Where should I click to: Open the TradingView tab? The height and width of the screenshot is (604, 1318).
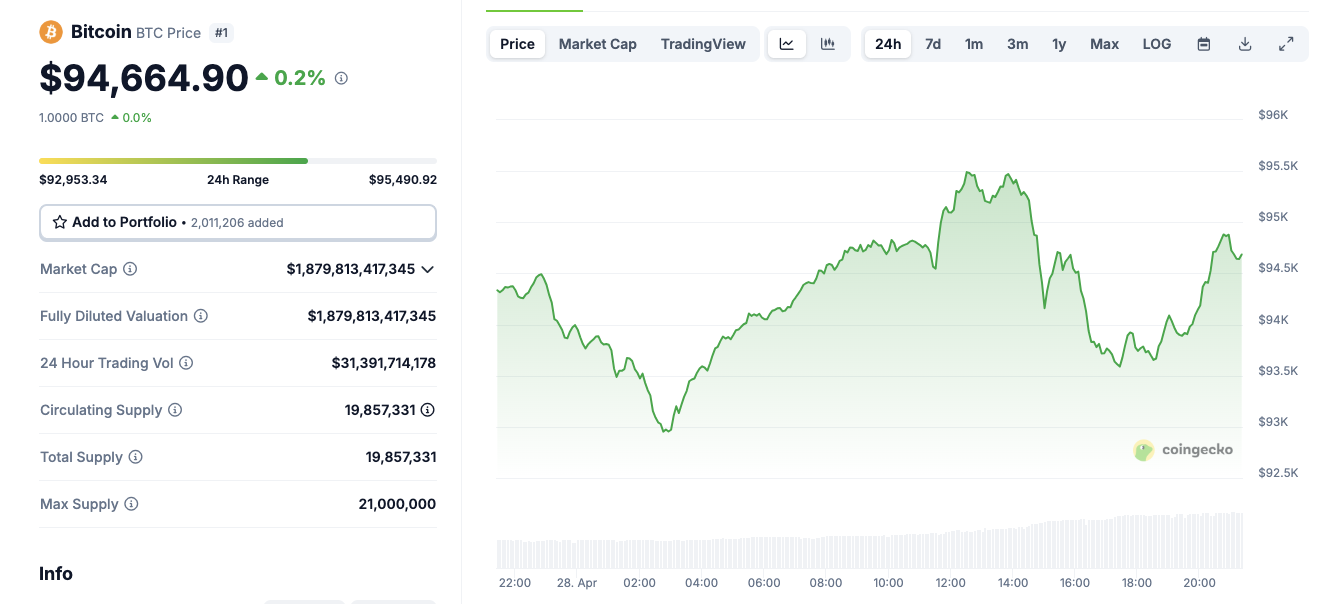pyautogui.click(x=702, y=43)
